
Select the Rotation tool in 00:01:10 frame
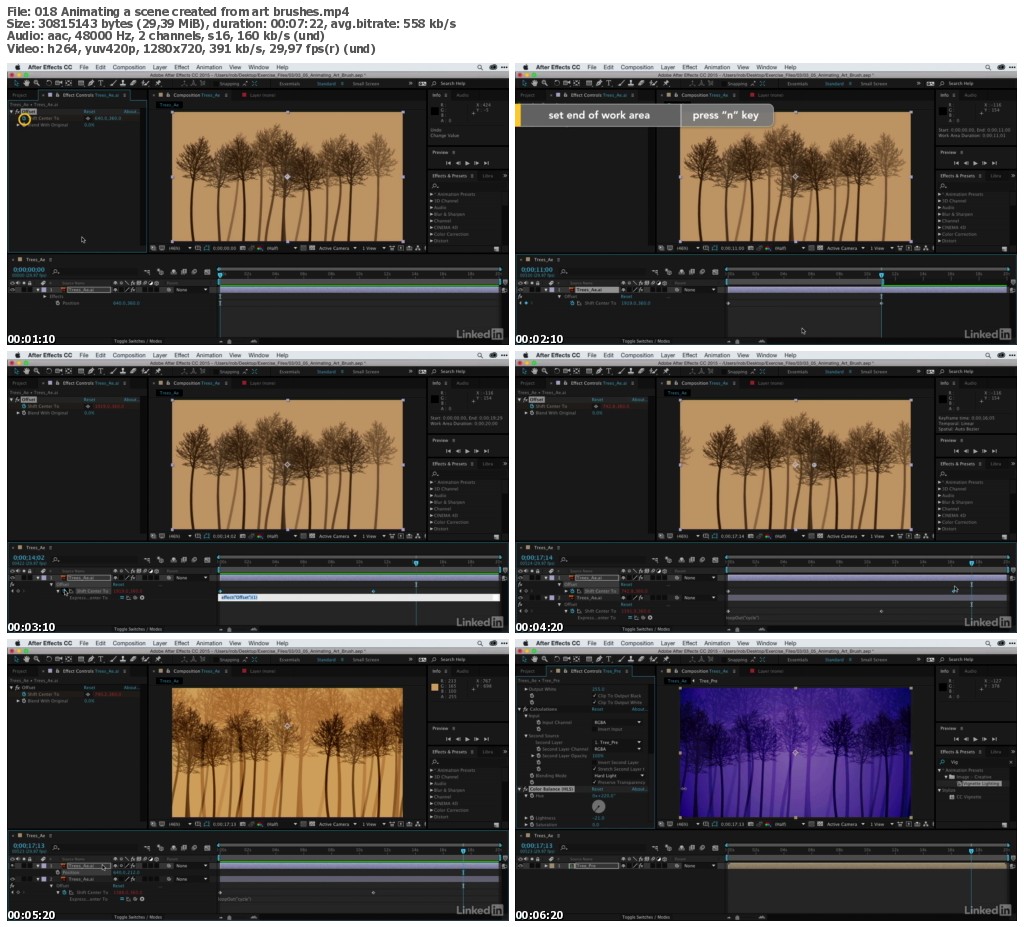49,83
